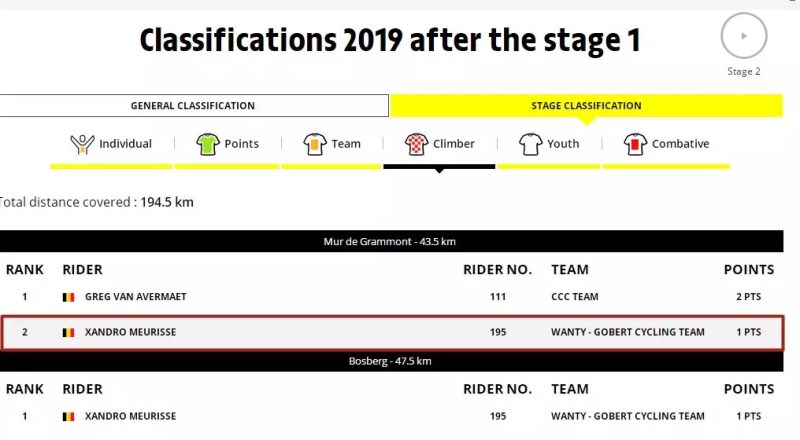Click the Bosberg climb header bar

391,360
